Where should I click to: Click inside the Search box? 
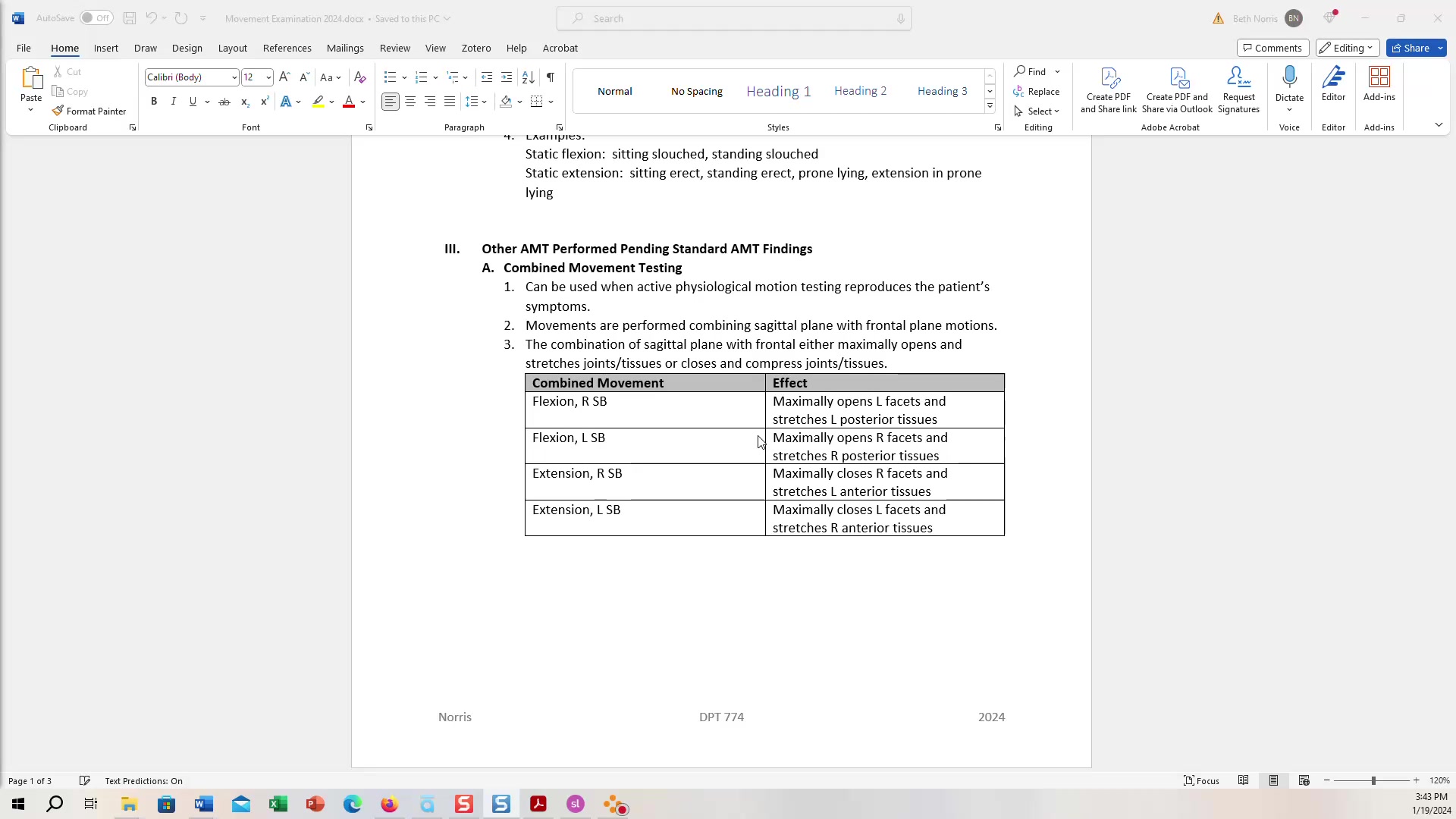click(733, 18)
